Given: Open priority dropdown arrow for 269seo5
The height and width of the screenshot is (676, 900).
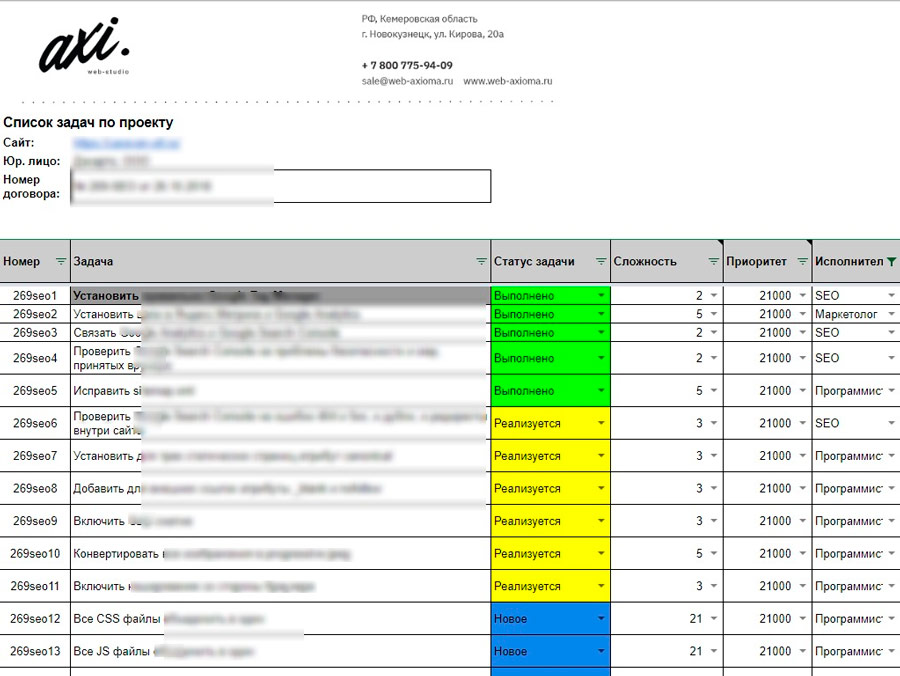Looking at the screenshot, I should click(802, 391).
